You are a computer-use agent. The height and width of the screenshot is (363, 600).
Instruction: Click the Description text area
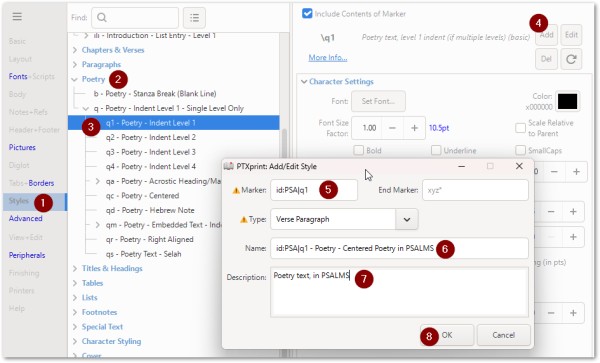pos(399,292)
